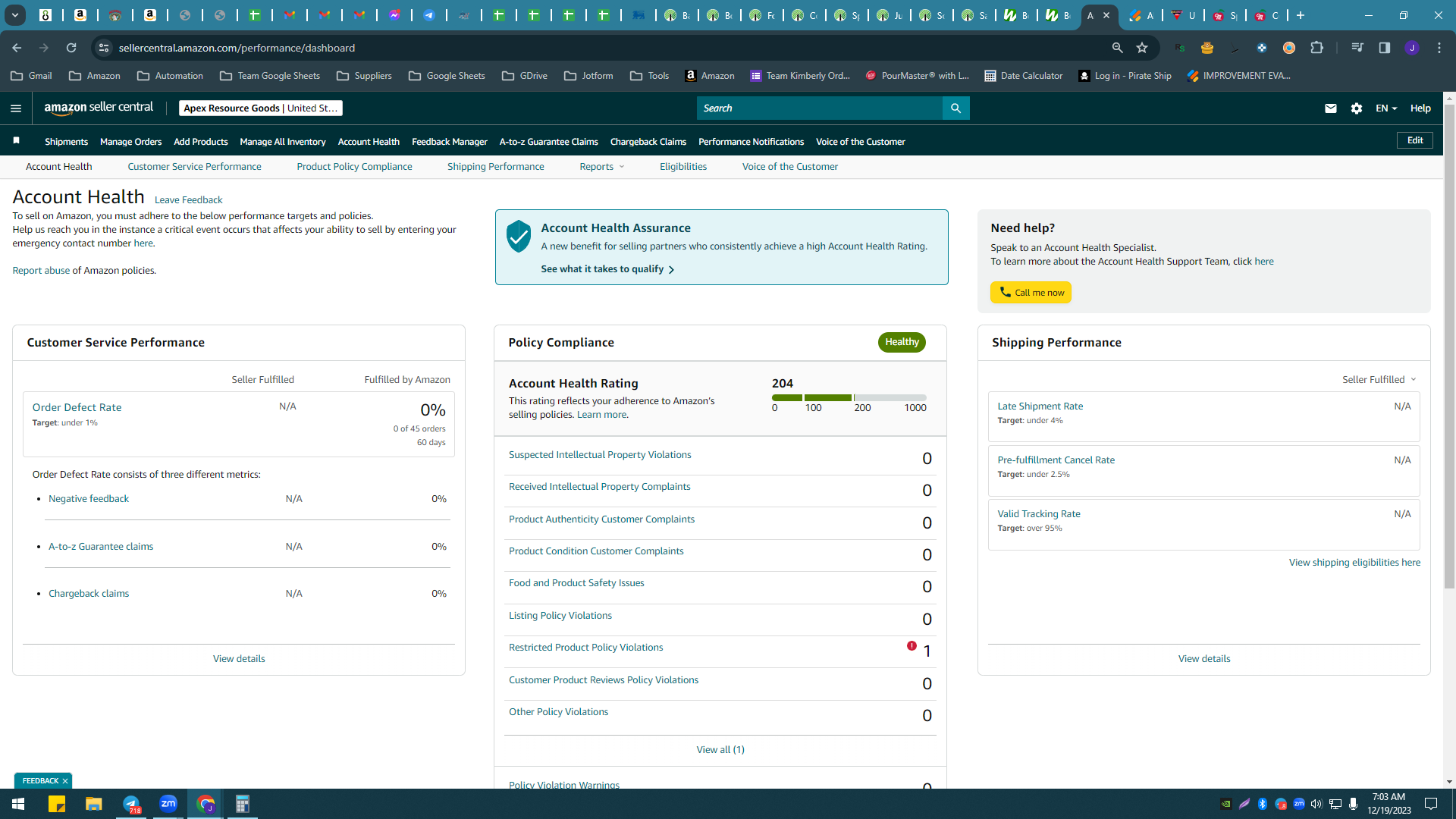This screenshot has width=1456, height=819.
Task: Expand the Seller Fulfilled shipping dropdown
Action: [1379, 379]
